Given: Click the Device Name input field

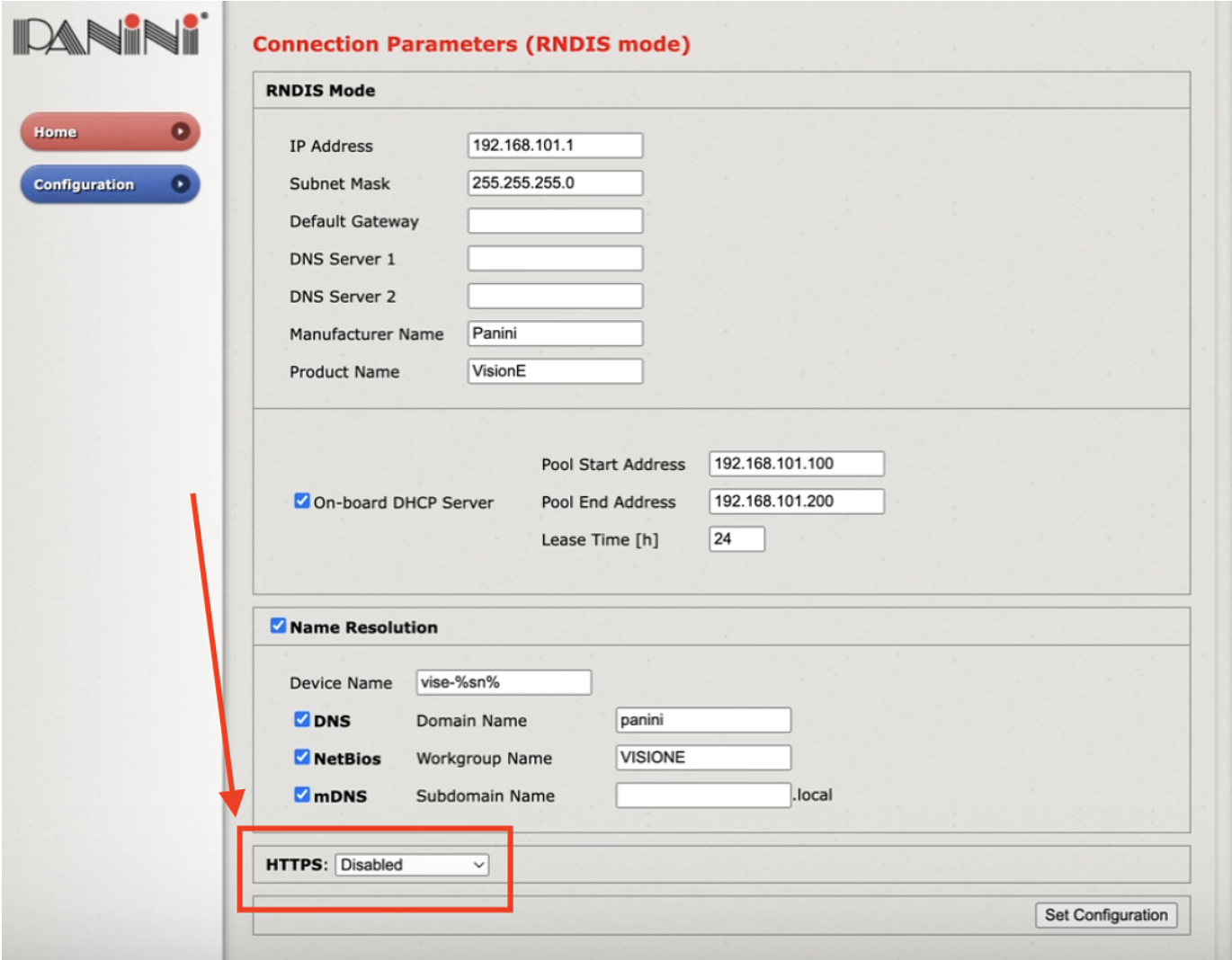Looking at the screenshot, I should click(504, 682).
